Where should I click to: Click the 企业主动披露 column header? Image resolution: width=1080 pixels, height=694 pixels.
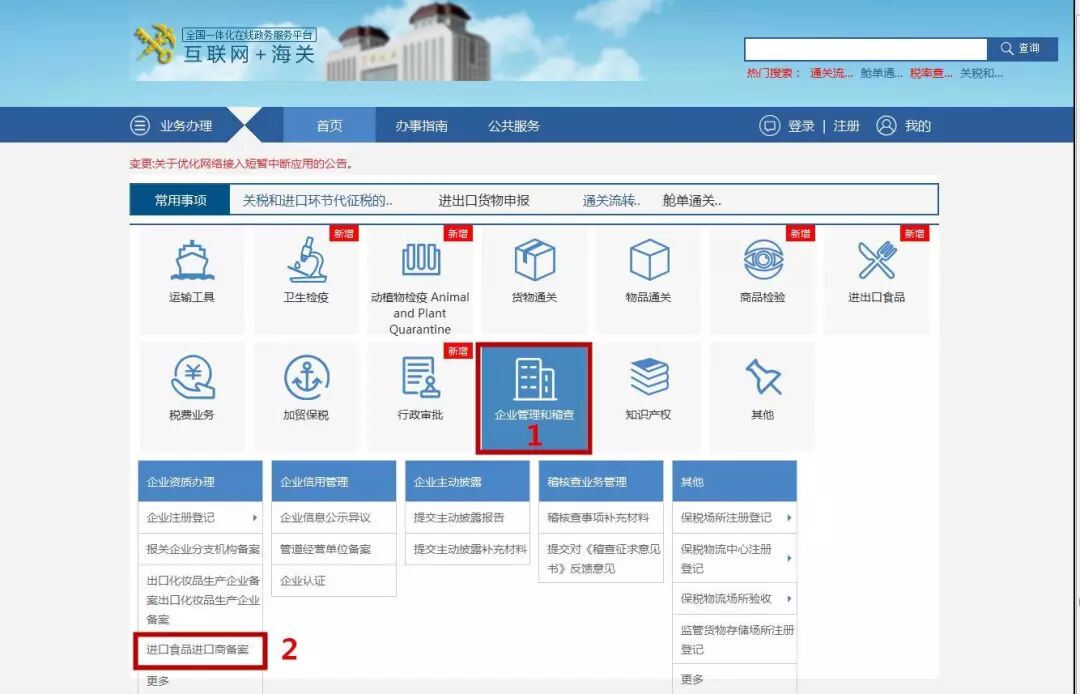(x=468, y=481)
